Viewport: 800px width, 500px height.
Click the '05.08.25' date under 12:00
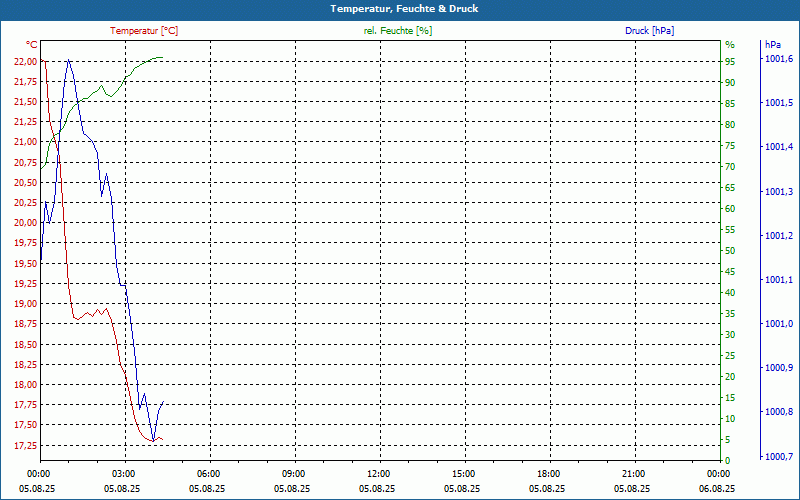tap(377, 488)
